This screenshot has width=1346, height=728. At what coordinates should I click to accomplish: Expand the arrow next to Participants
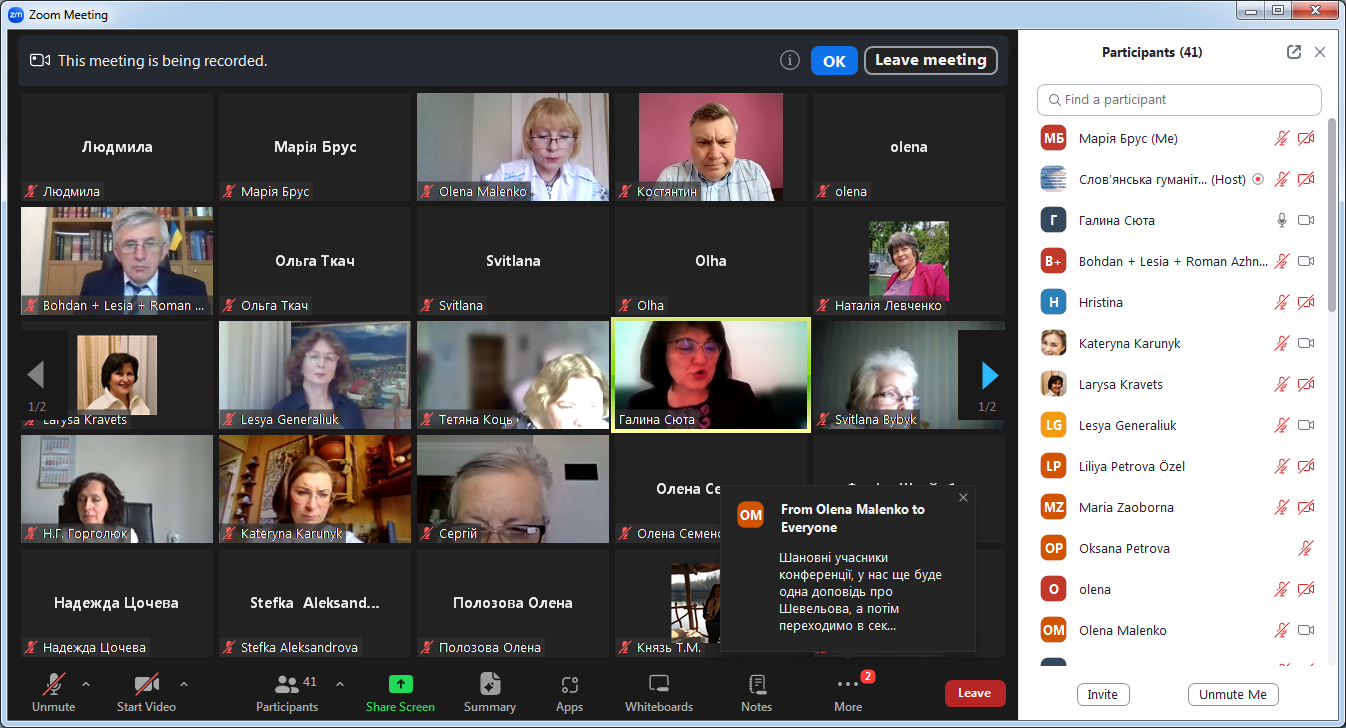pos(339,684)
